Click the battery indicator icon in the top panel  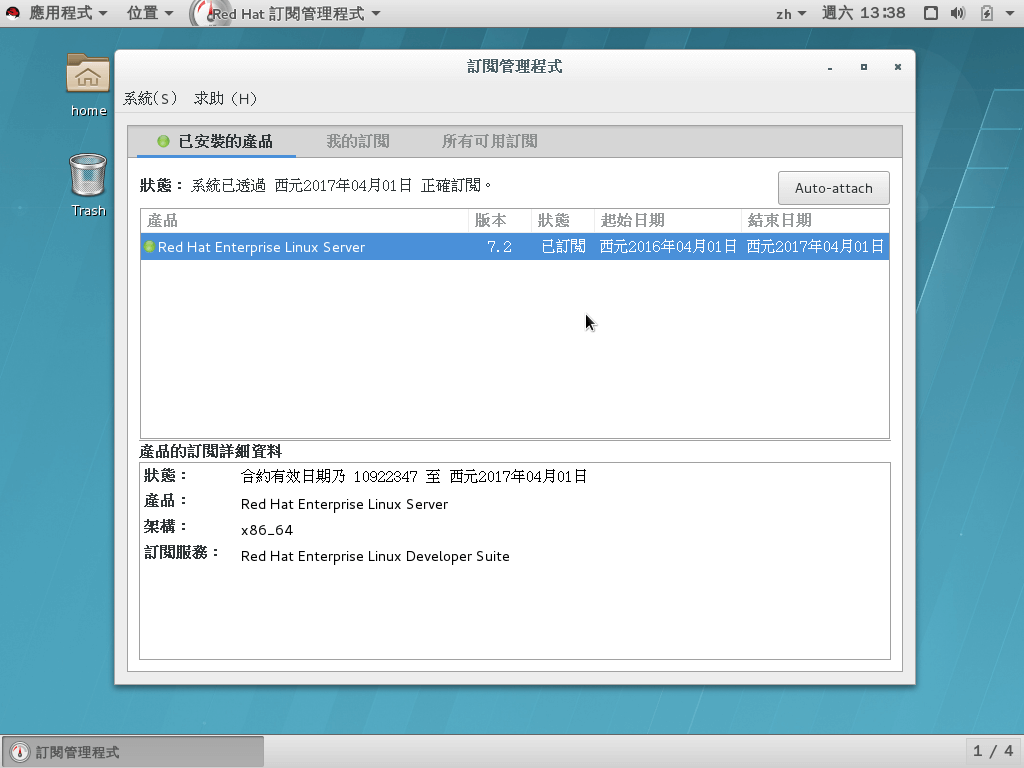(x=985, y=13)
